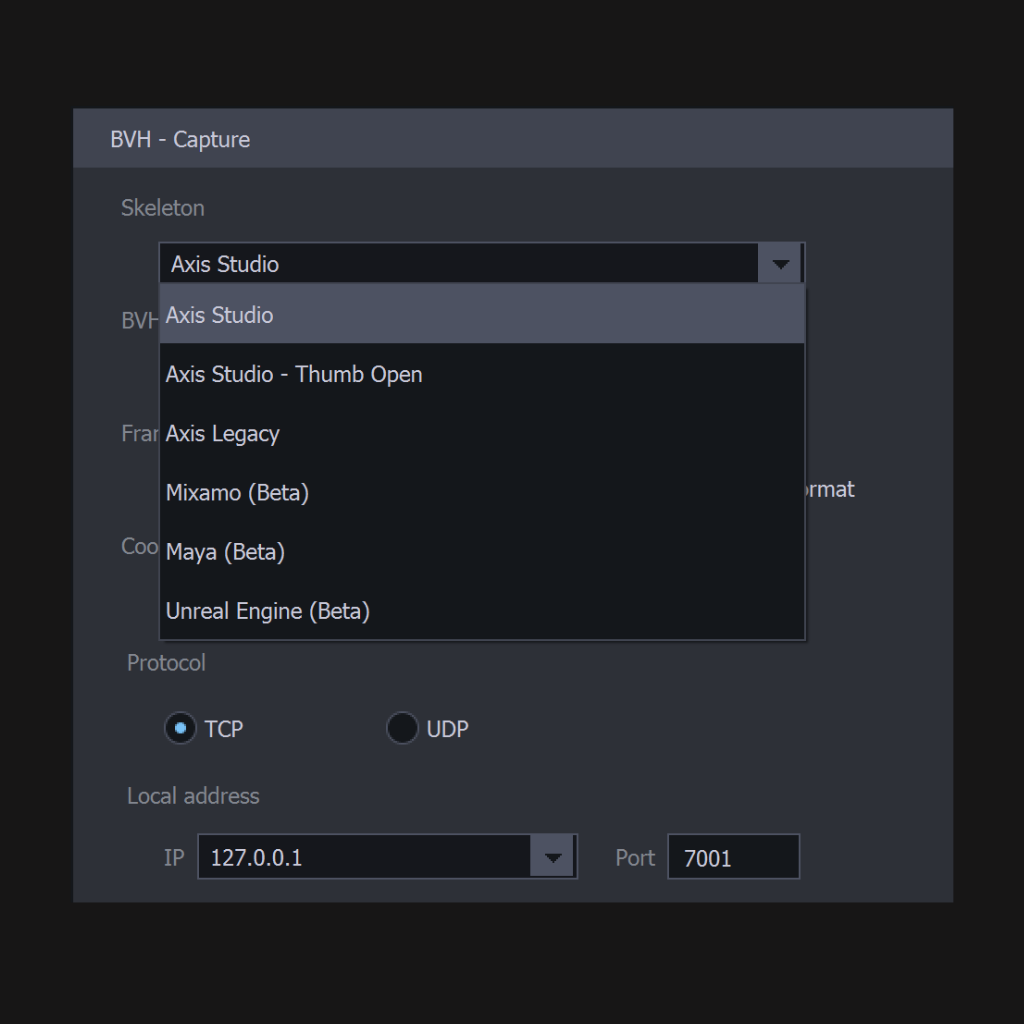1024x1024 pixels.
Task: Focus the Port field with 7001
Action: click(x=733, y=857)
